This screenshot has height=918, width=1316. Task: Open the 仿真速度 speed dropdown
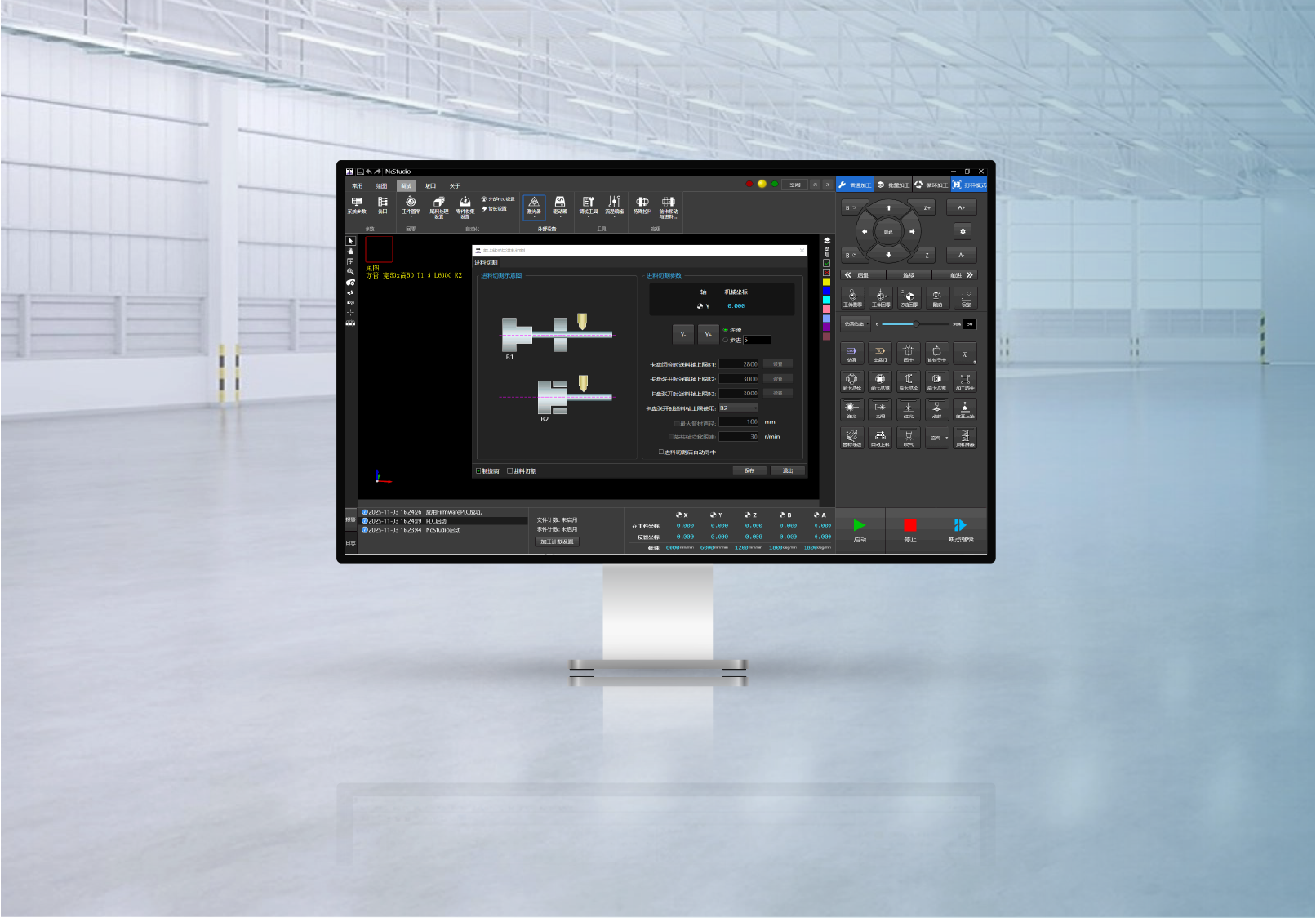855,324
